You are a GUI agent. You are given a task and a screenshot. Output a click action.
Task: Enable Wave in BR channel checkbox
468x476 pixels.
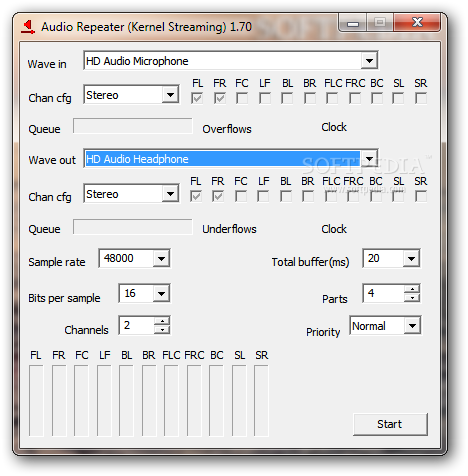click(310, 98)
